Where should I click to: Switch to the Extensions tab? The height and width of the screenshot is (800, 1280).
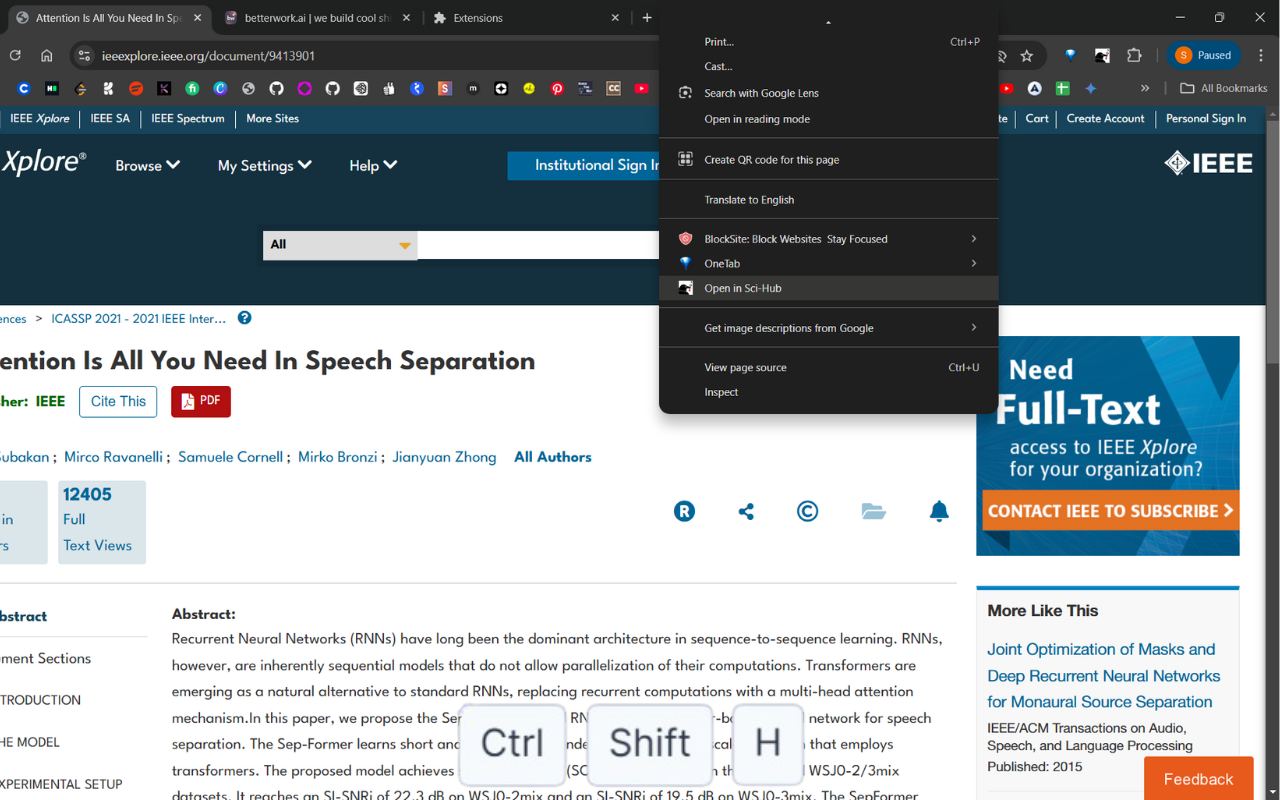(x=526, y=18)
